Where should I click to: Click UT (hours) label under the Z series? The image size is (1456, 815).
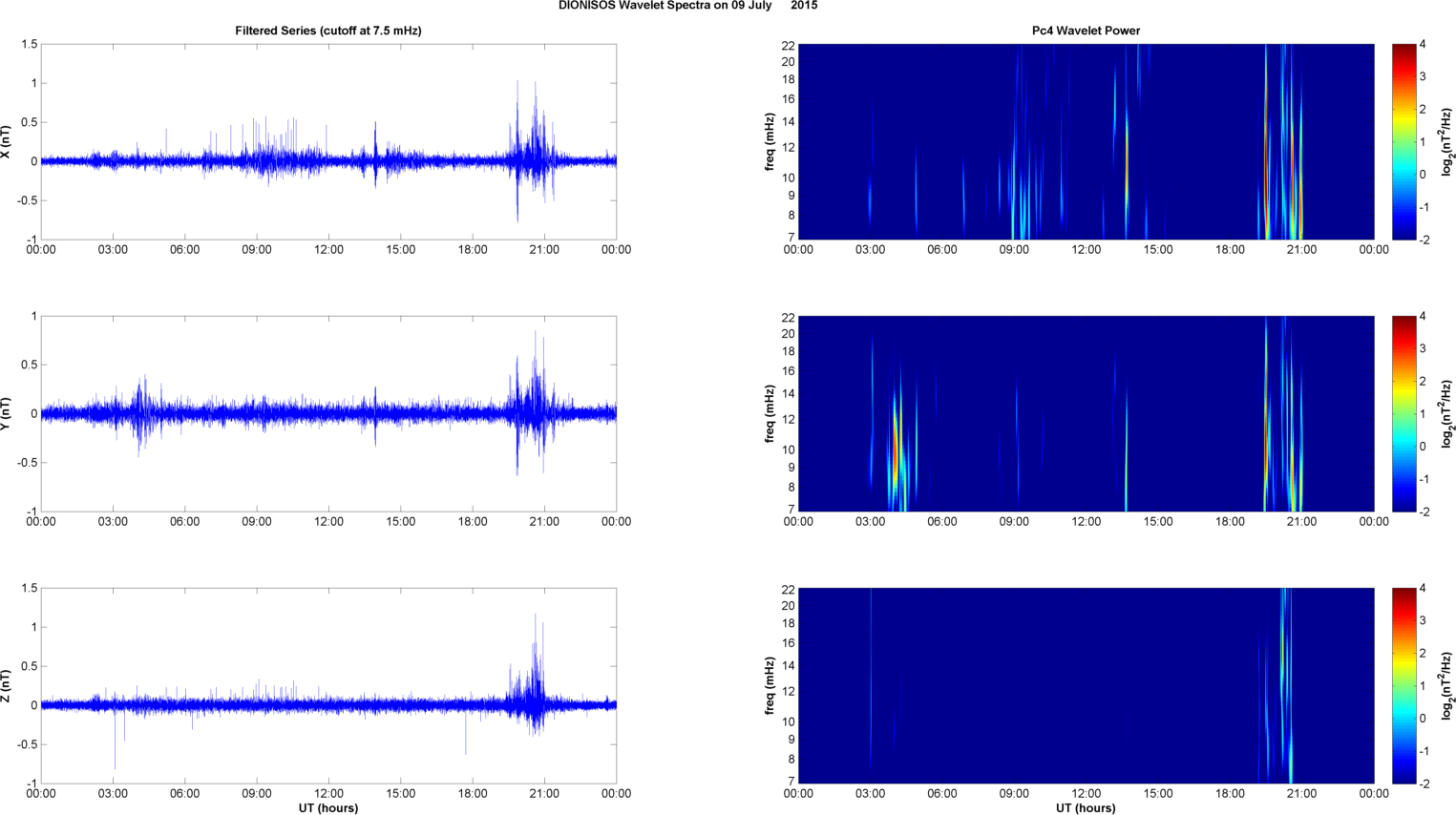tap(328, 808)
